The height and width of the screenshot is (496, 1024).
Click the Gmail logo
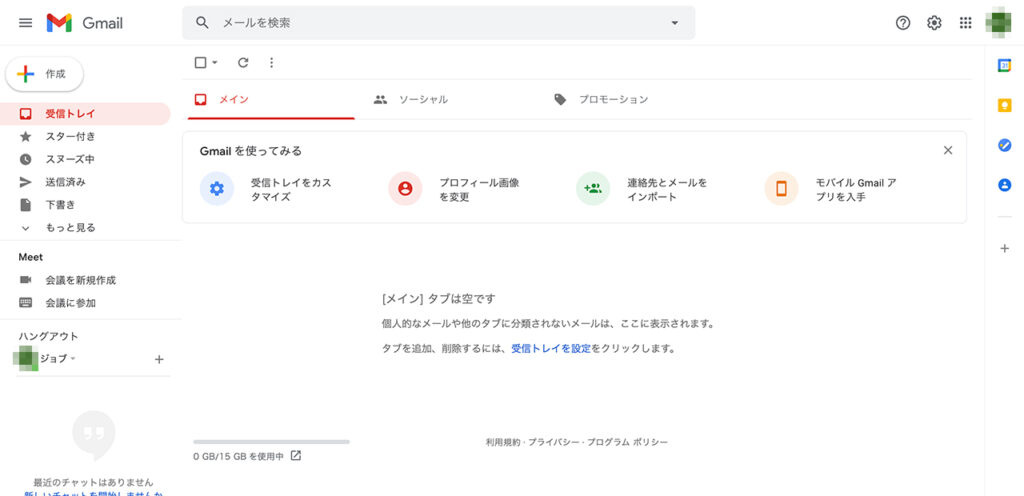coord(84,23)
